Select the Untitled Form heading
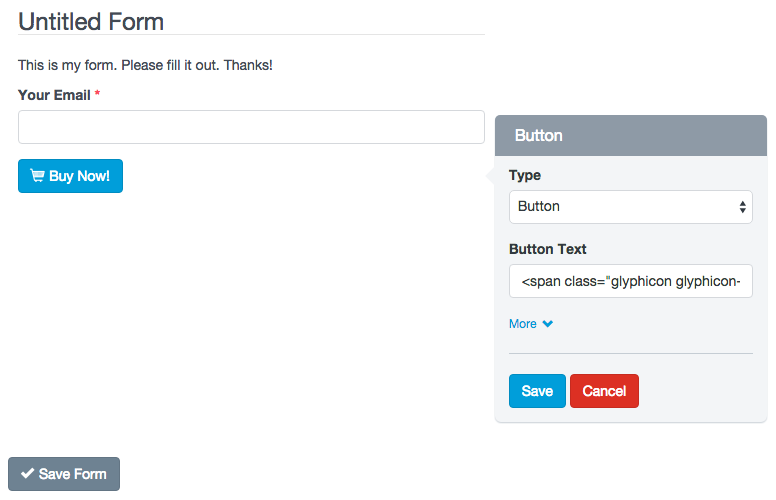Viewport: 776px width, 500px height. [91, 21]
